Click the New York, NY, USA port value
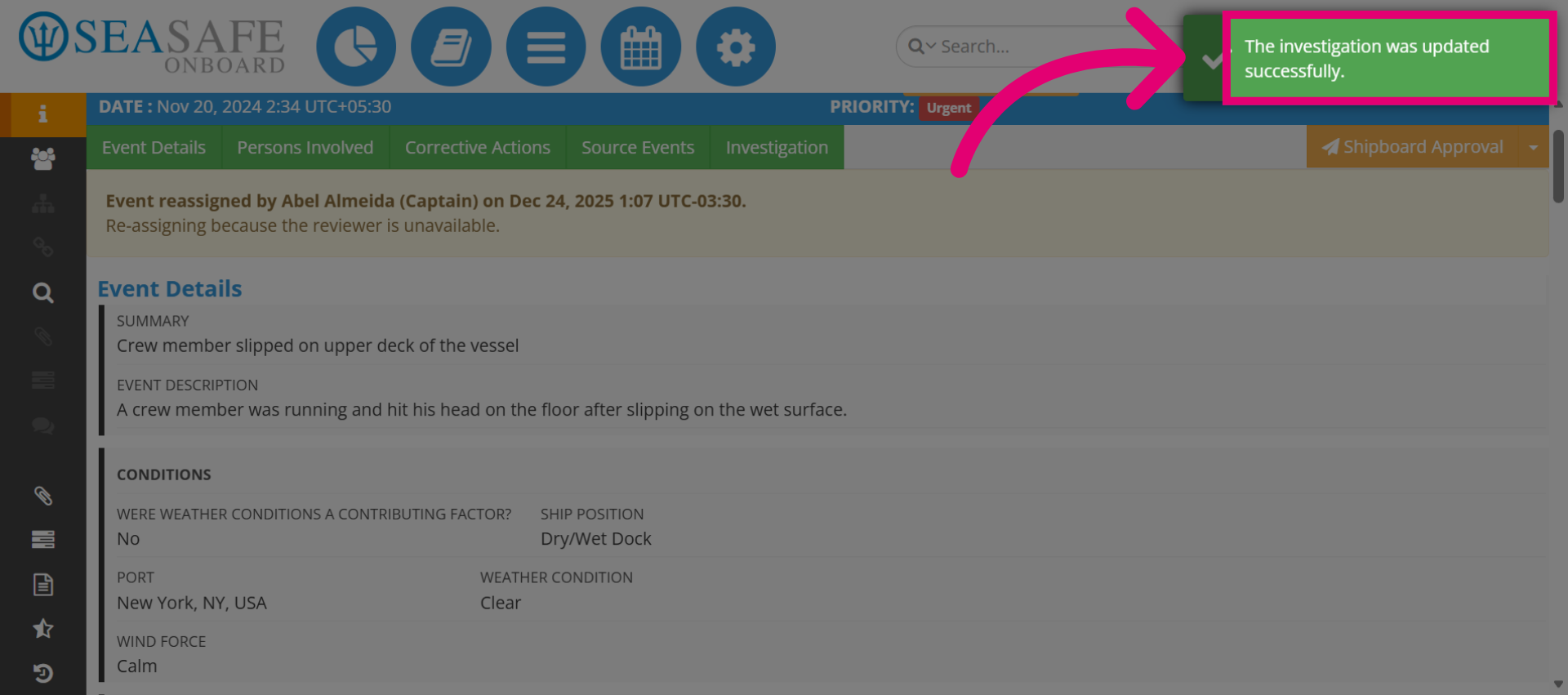Screen dimensions: 1568x695 [192, 603]
